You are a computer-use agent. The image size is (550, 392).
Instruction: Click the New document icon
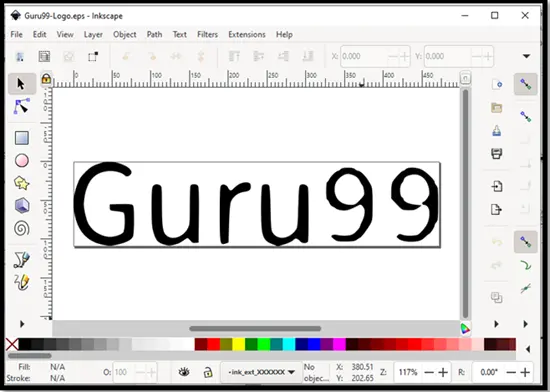pos(497,85)
